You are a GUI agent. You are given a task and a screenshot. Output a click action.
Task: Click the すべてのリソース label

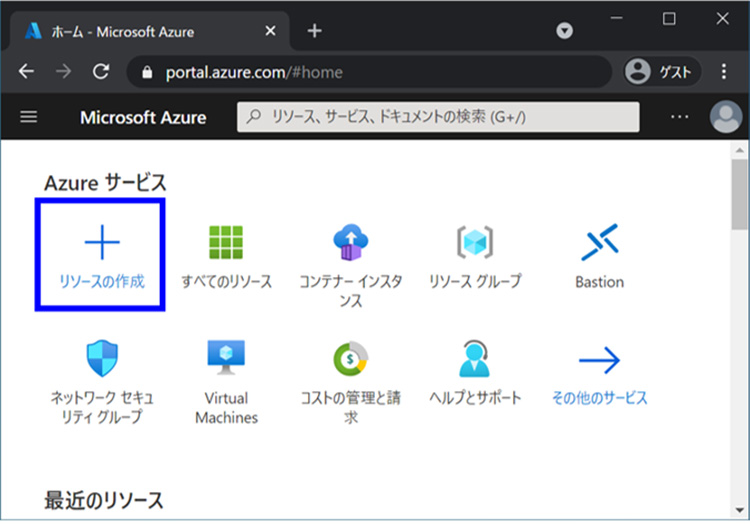(x=226, y=282)
